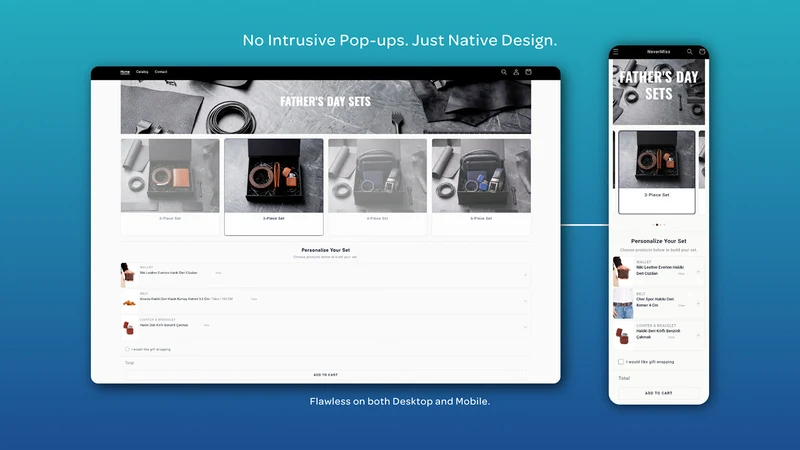The image size is (800, 450).
Task: Tap the mobile ADD TO CART button
Action: pyautogui.click(x=659, y=393)
